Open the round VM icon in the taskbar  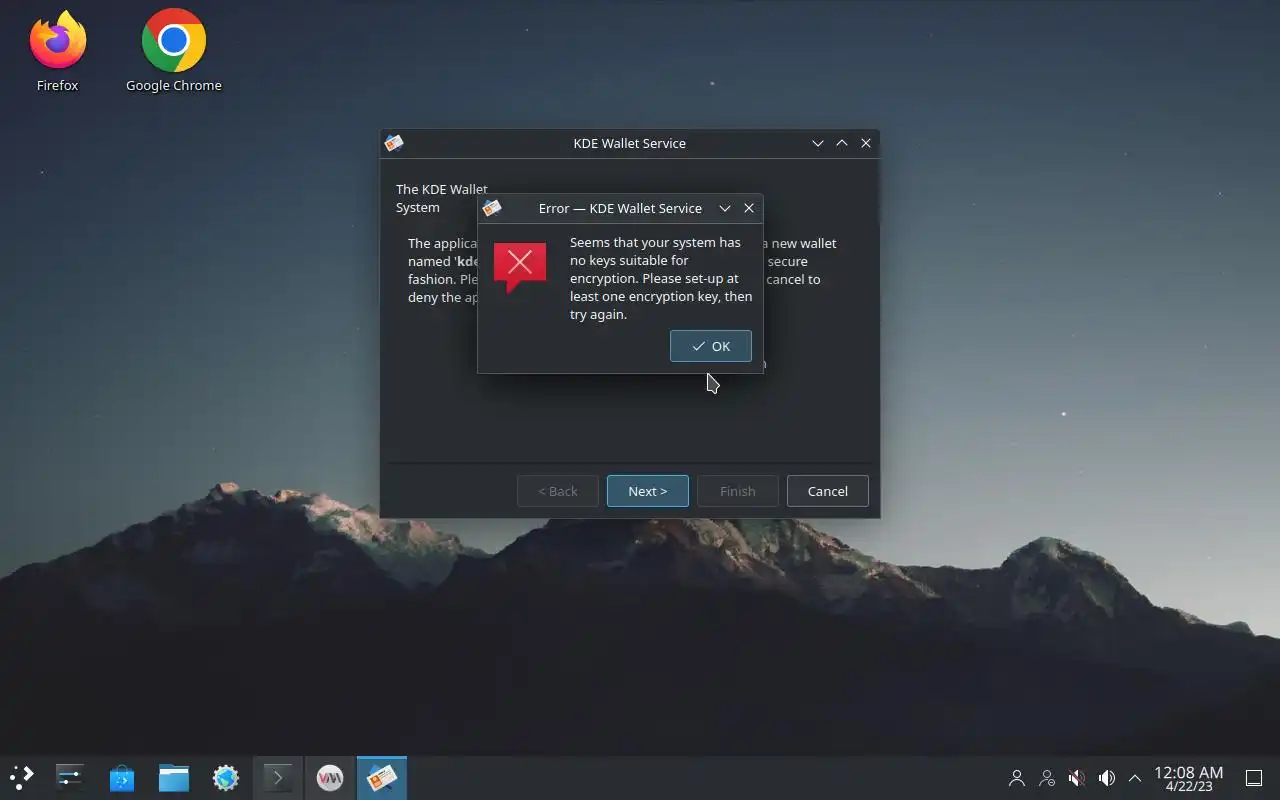pyautogui.click(x=330, y=777)
